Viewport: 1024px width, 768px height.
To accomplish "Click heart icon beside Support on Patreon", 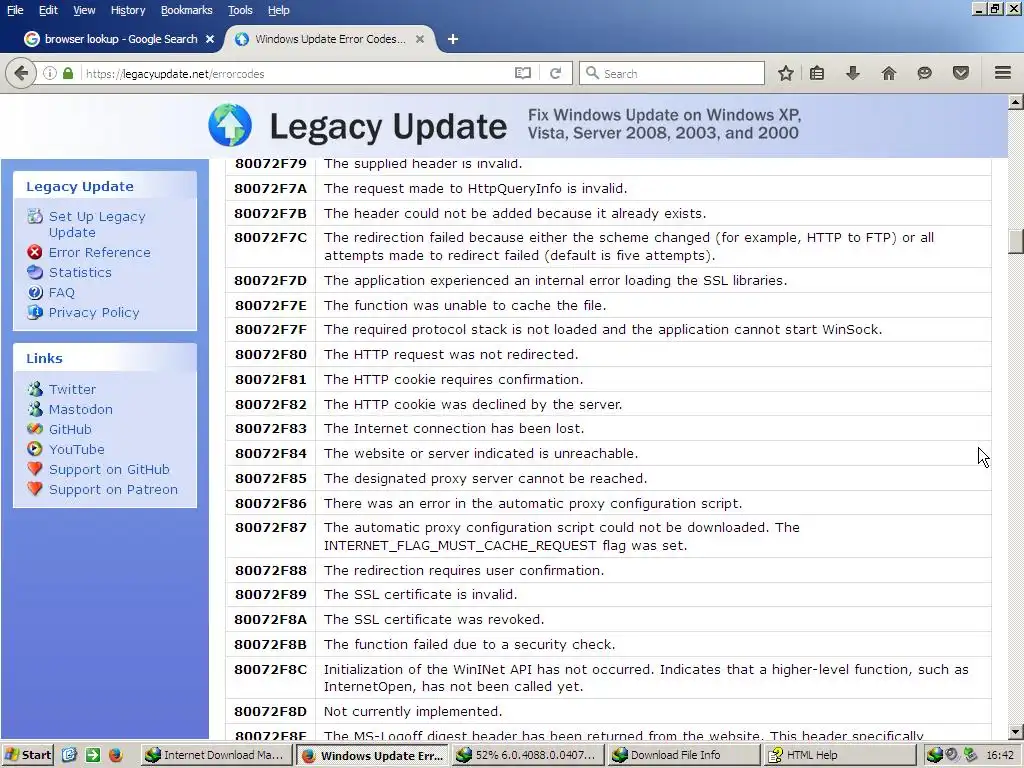I will click(x=35, y=489).
